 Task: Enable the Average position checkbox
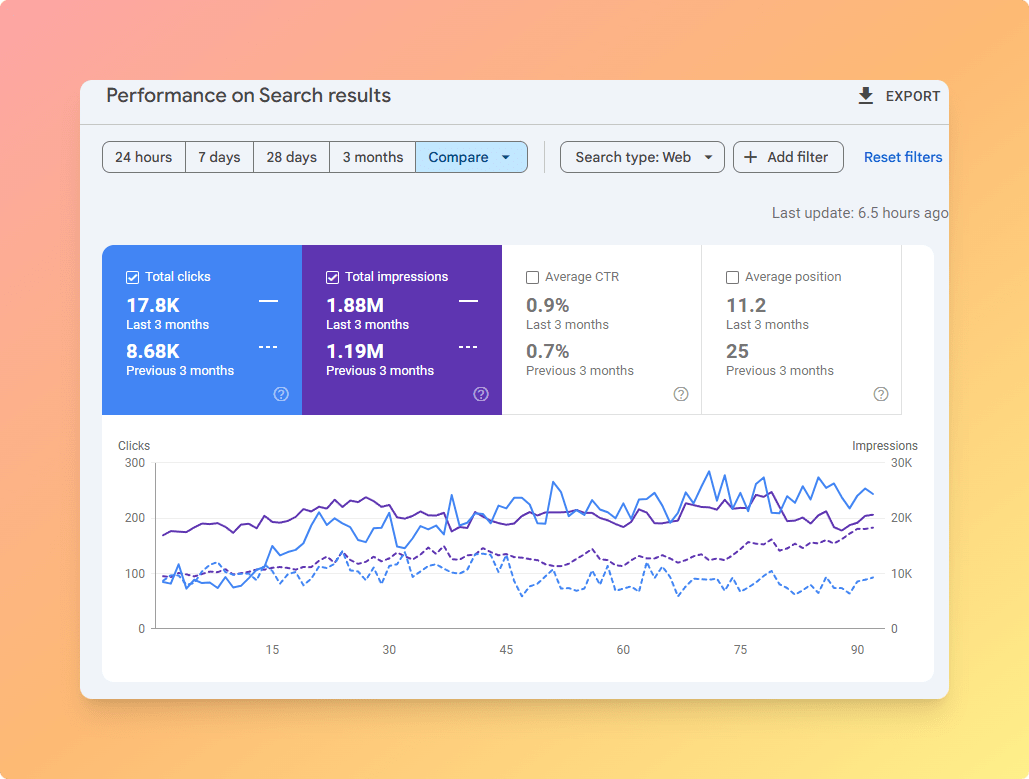[733, 277]
